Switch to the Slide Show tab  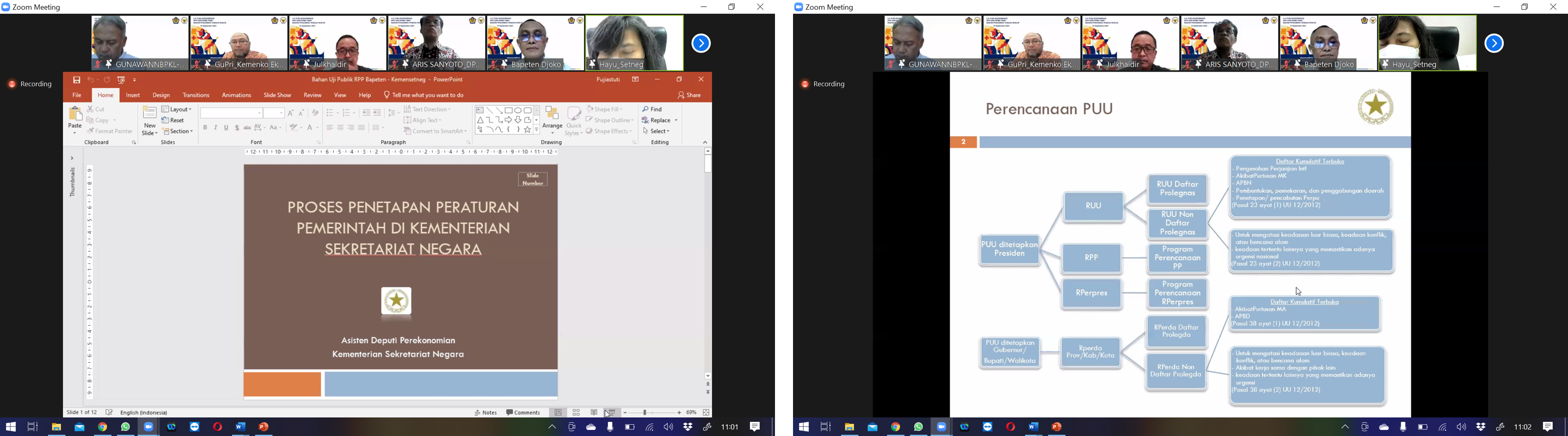pyautogui.click(x=277, y=96)
